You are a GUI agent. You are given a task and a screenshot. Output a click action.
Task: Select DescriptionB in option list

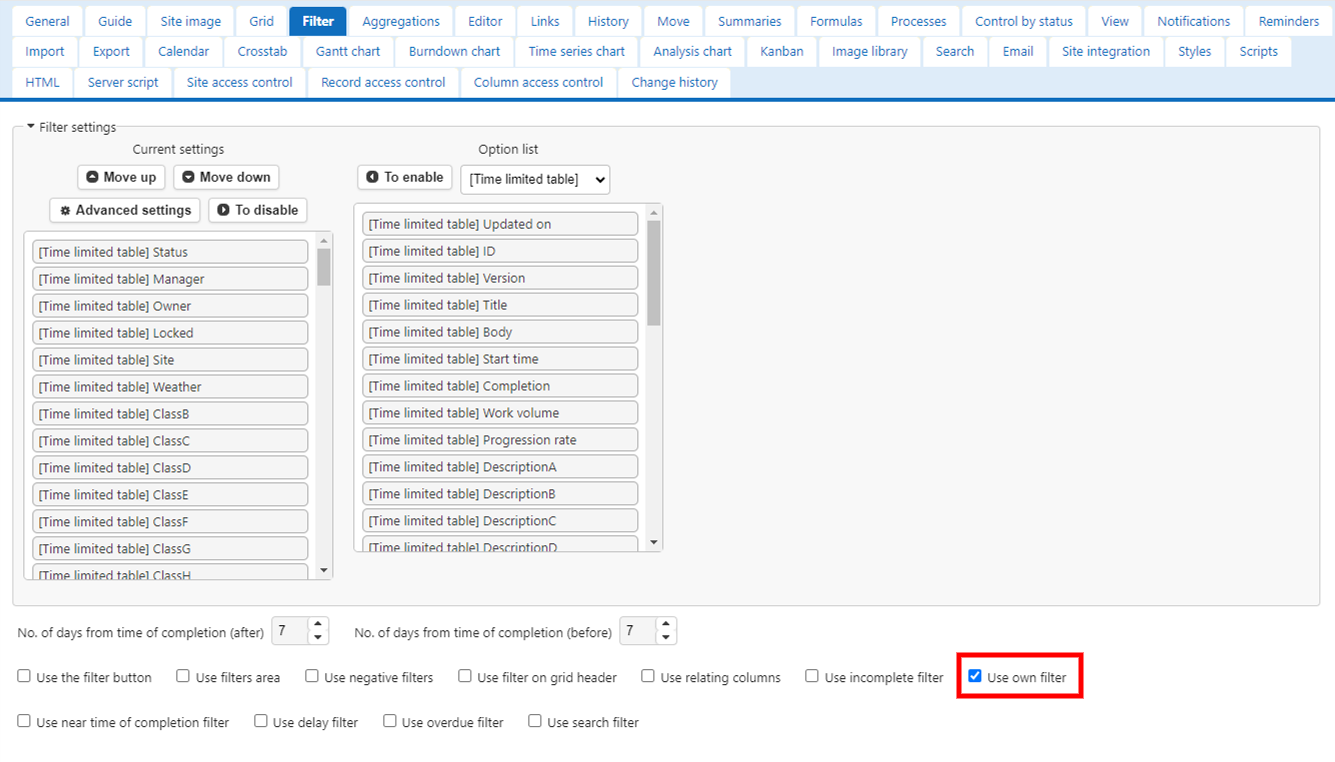pos(500,494)
